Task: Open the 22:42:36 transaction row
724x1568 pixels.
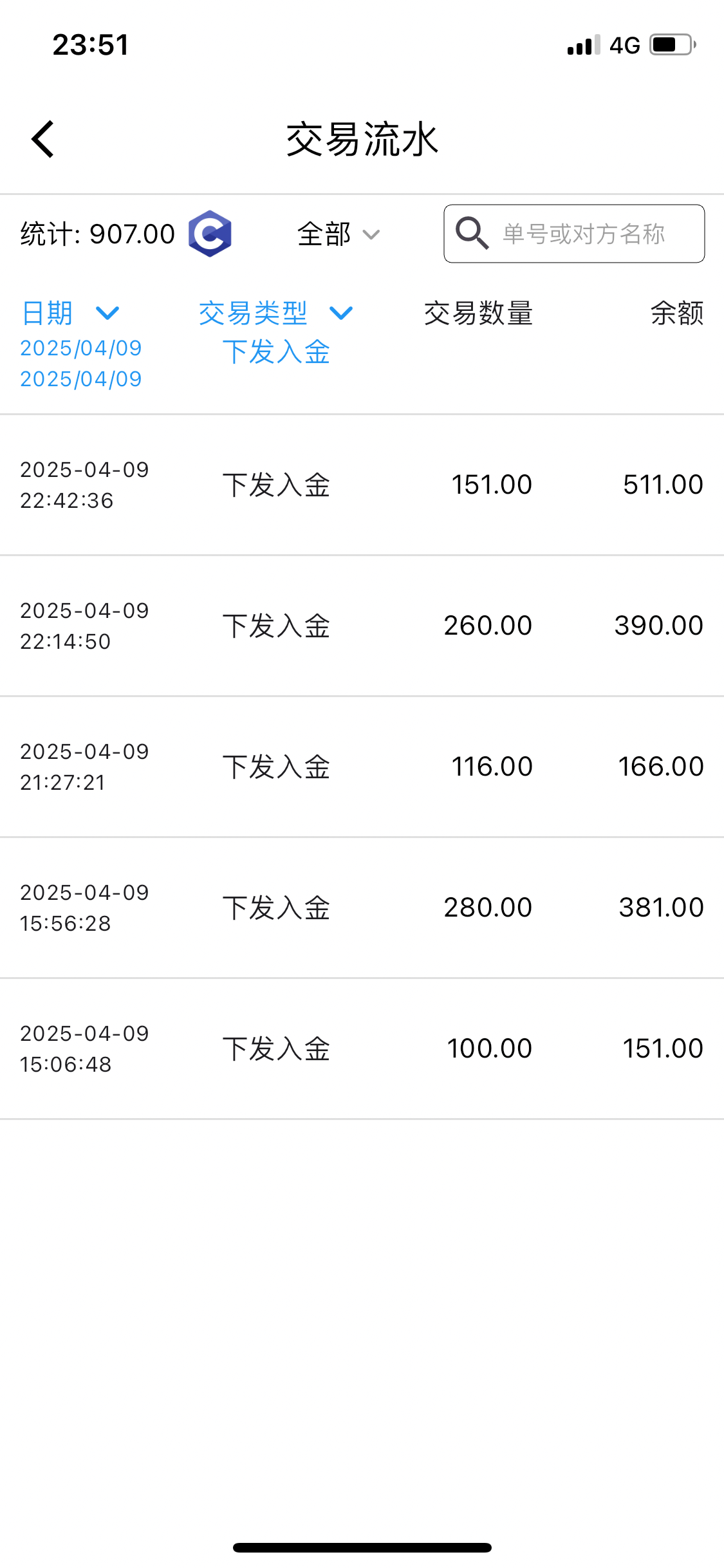Action: point(362,485)
